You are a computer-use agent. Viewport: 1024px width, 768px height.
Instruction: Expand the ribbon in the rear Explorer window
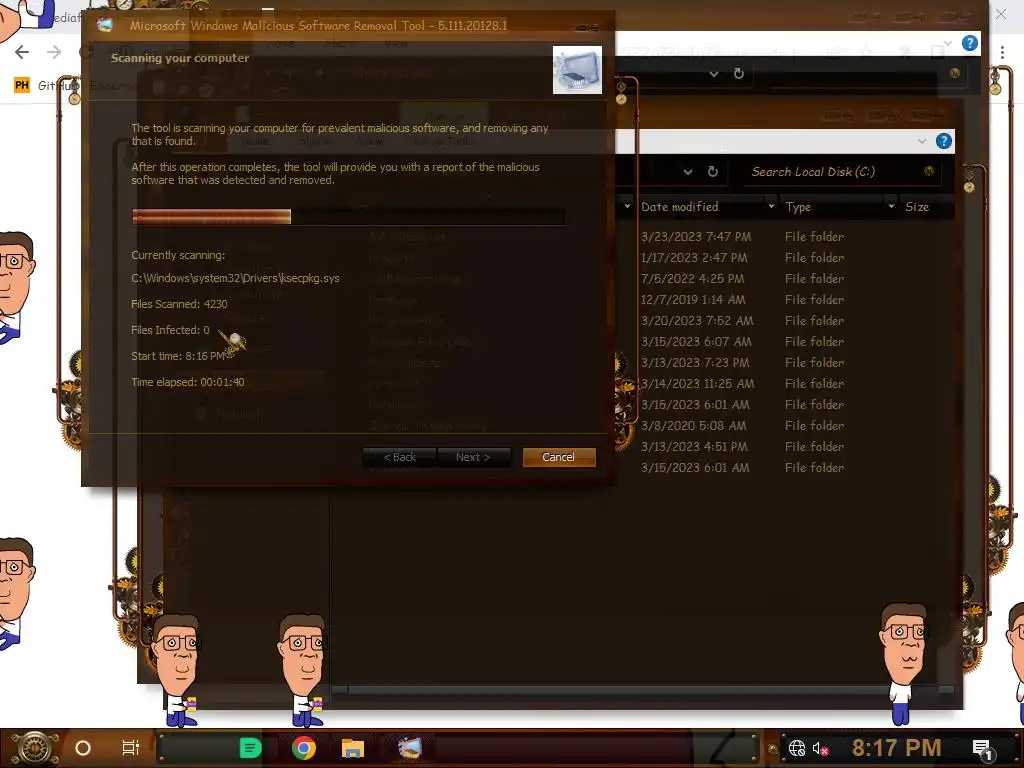[x=948, y=44]
